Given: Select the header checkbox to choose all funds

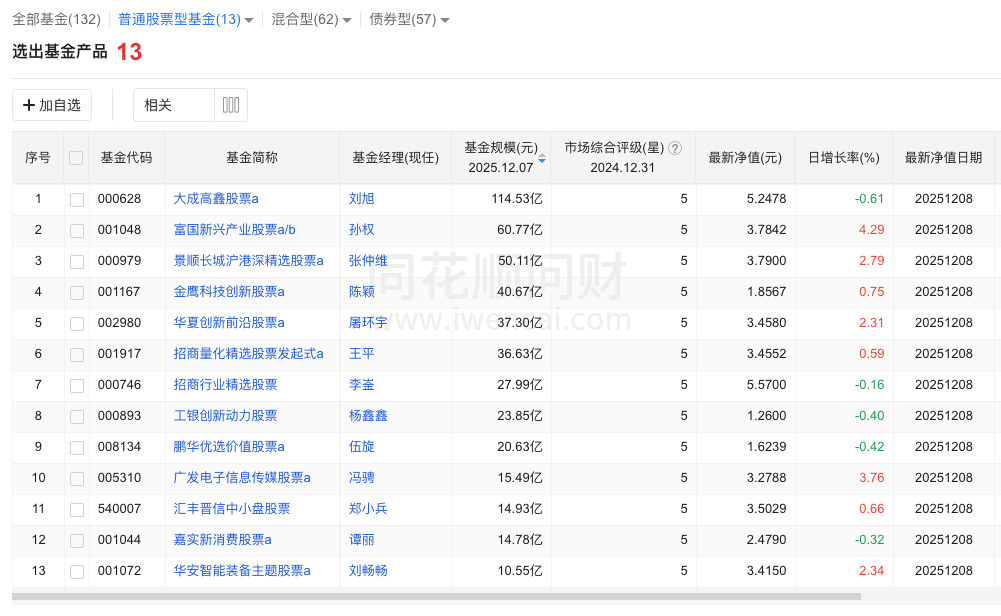Looking at the screenshot, I should (76, 157).
